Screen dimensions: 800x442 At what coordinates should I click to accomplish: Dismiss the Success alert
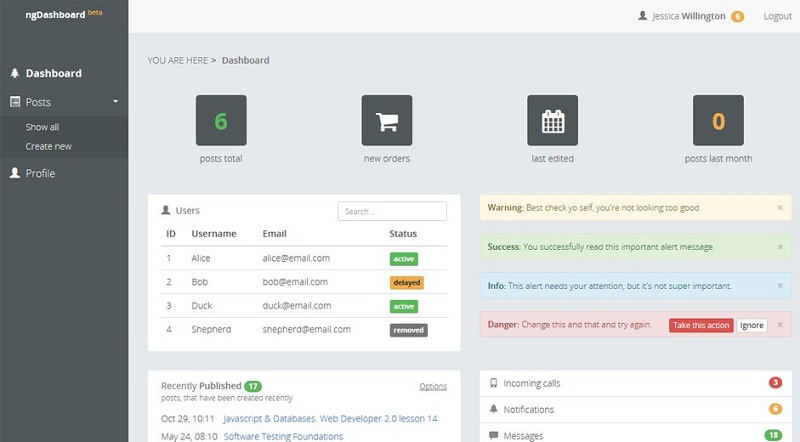(x=780, y=247)
